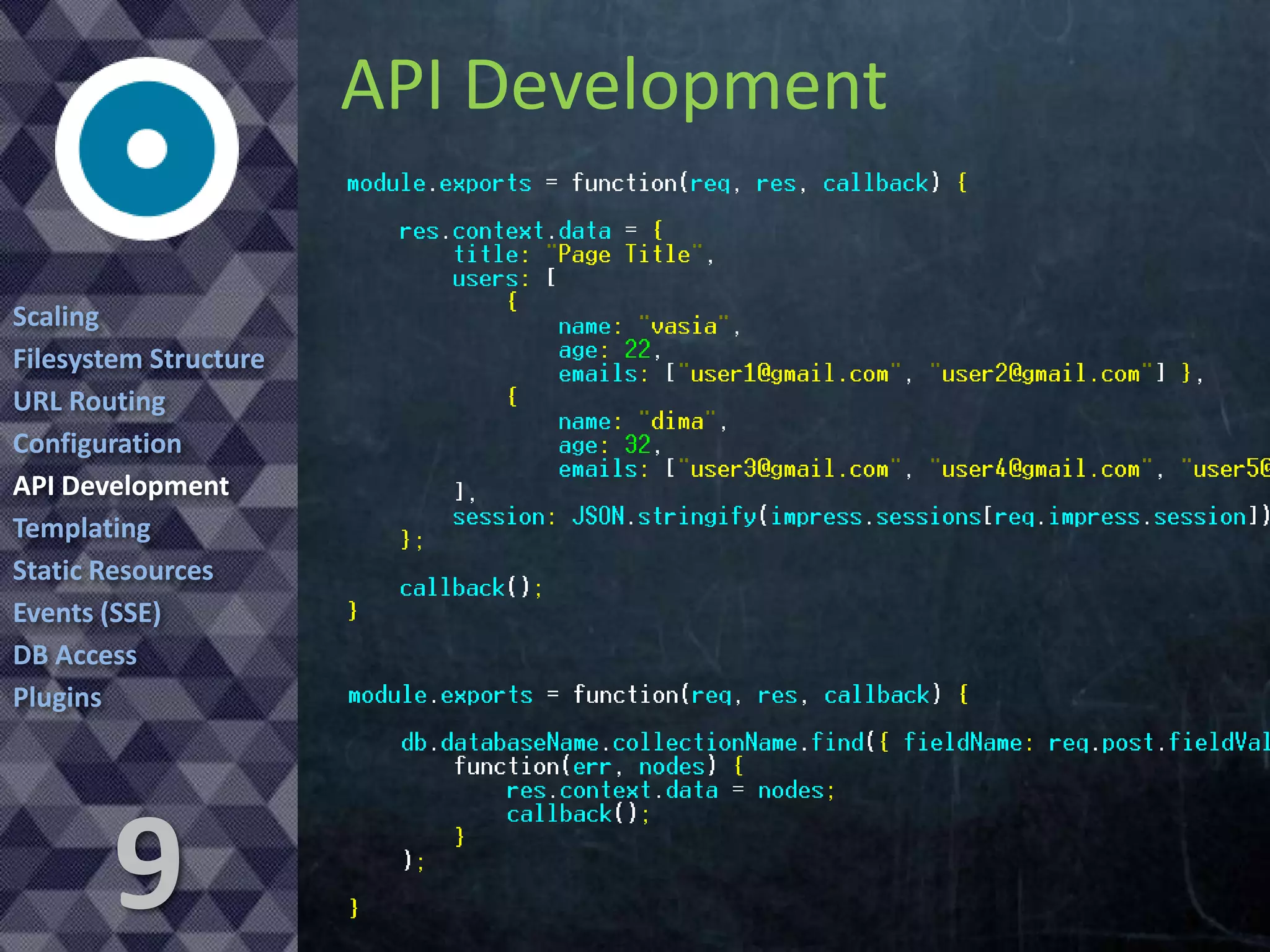Go to the DB Access section
This screenshot has height=952, width=1270.
(75, 655)
